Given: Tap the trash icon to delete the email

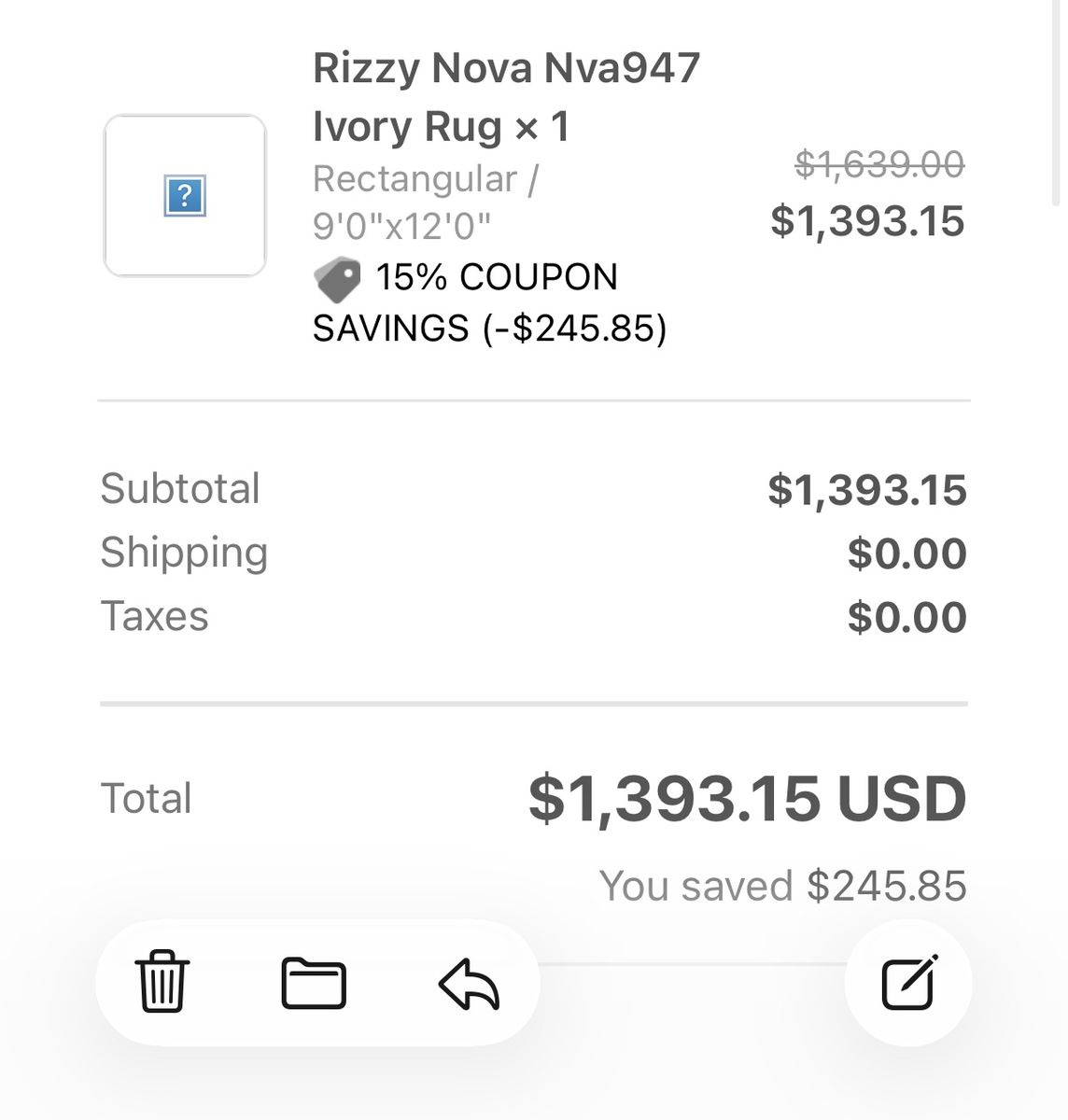Looking at the screenshot, I should (x=162, y=982).
